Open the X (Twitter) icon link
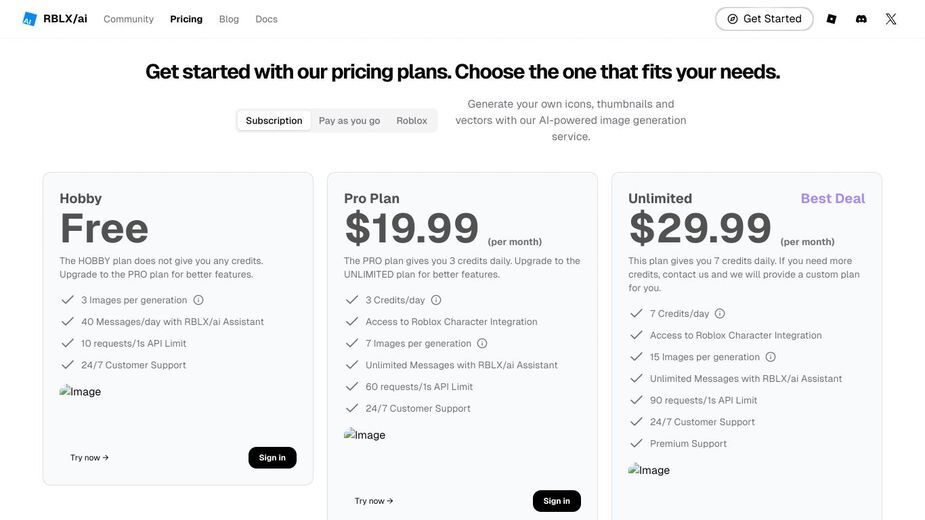The width and height of the screenshot is (925, 520). point(891,19)
